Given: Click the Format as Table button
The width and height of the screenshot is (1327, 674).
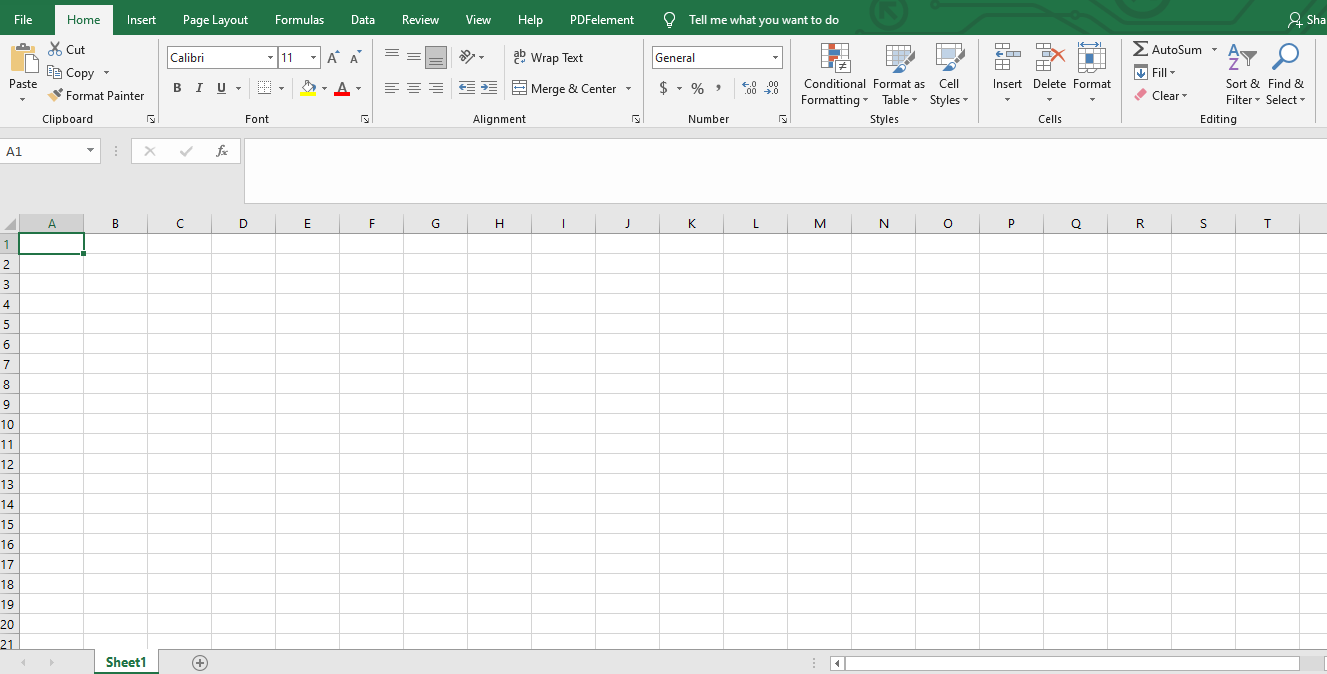Looking at the screenshot, I should click(898, 75).
